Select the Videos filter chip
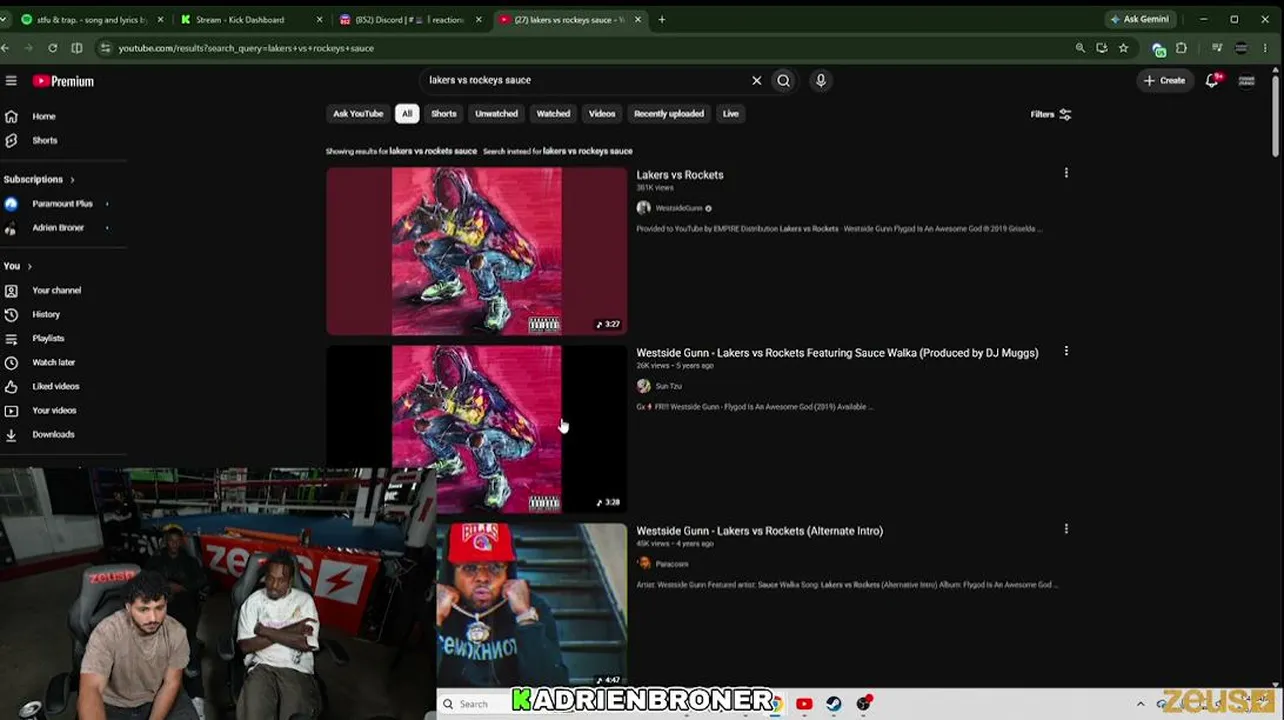The image size is (1284, 720). point(602,114)
